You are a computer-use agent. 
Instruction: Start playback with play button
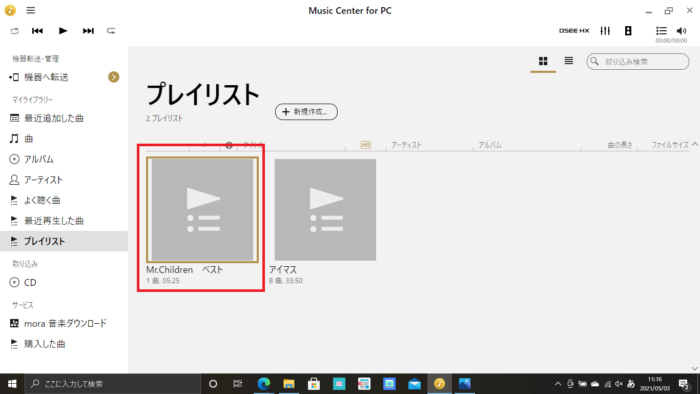point(62,31)
